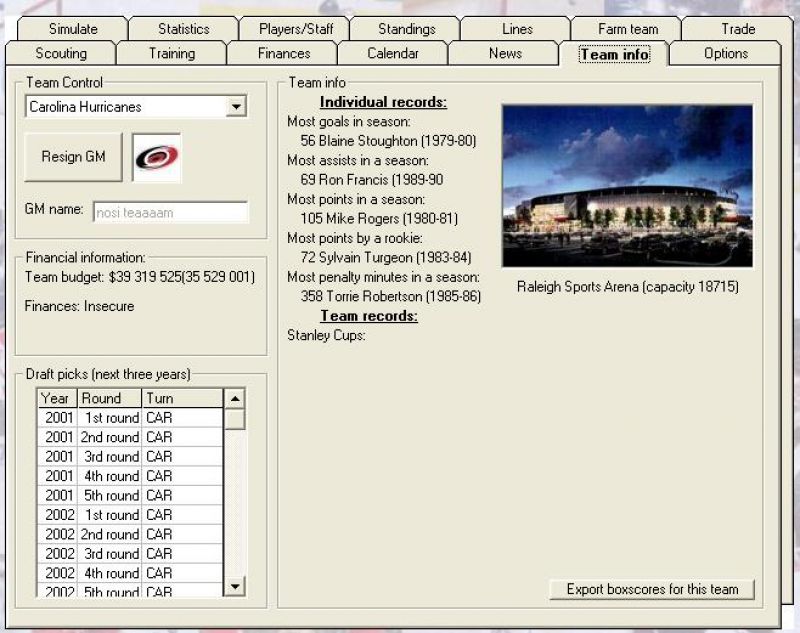
Task: Select the 2001 4th round draft pick row
Action: pos(130,476)
